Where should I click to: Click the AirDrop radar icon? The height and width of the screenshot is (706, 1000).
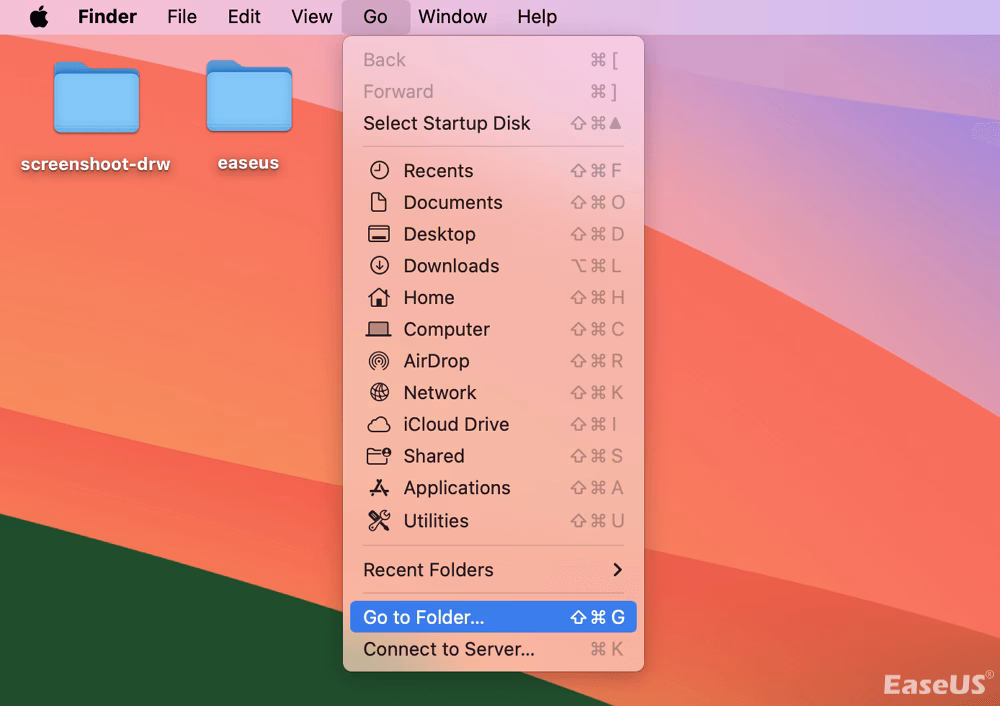379,361
